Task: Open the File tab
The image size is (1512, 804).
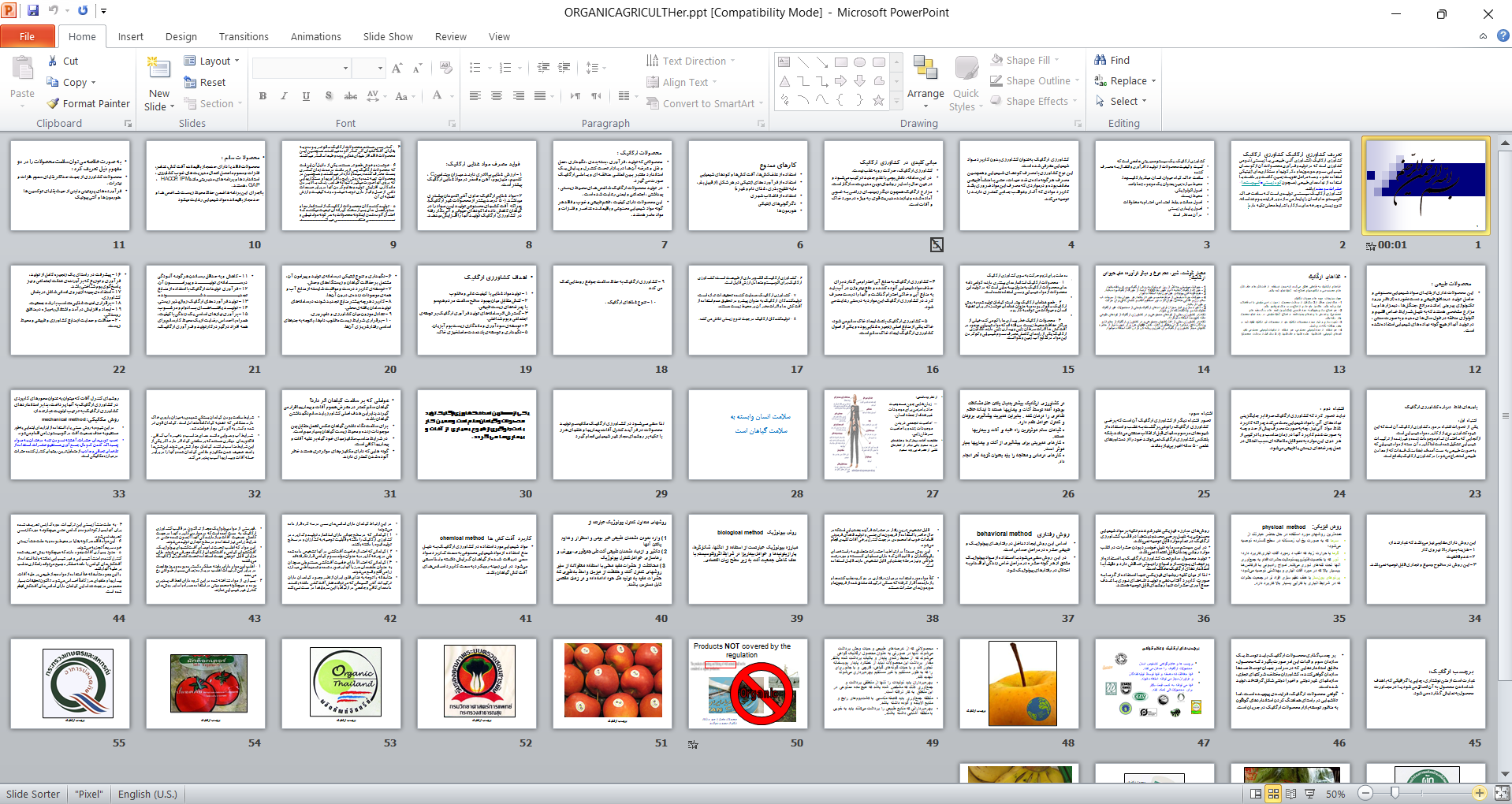Action: point(28,36)
